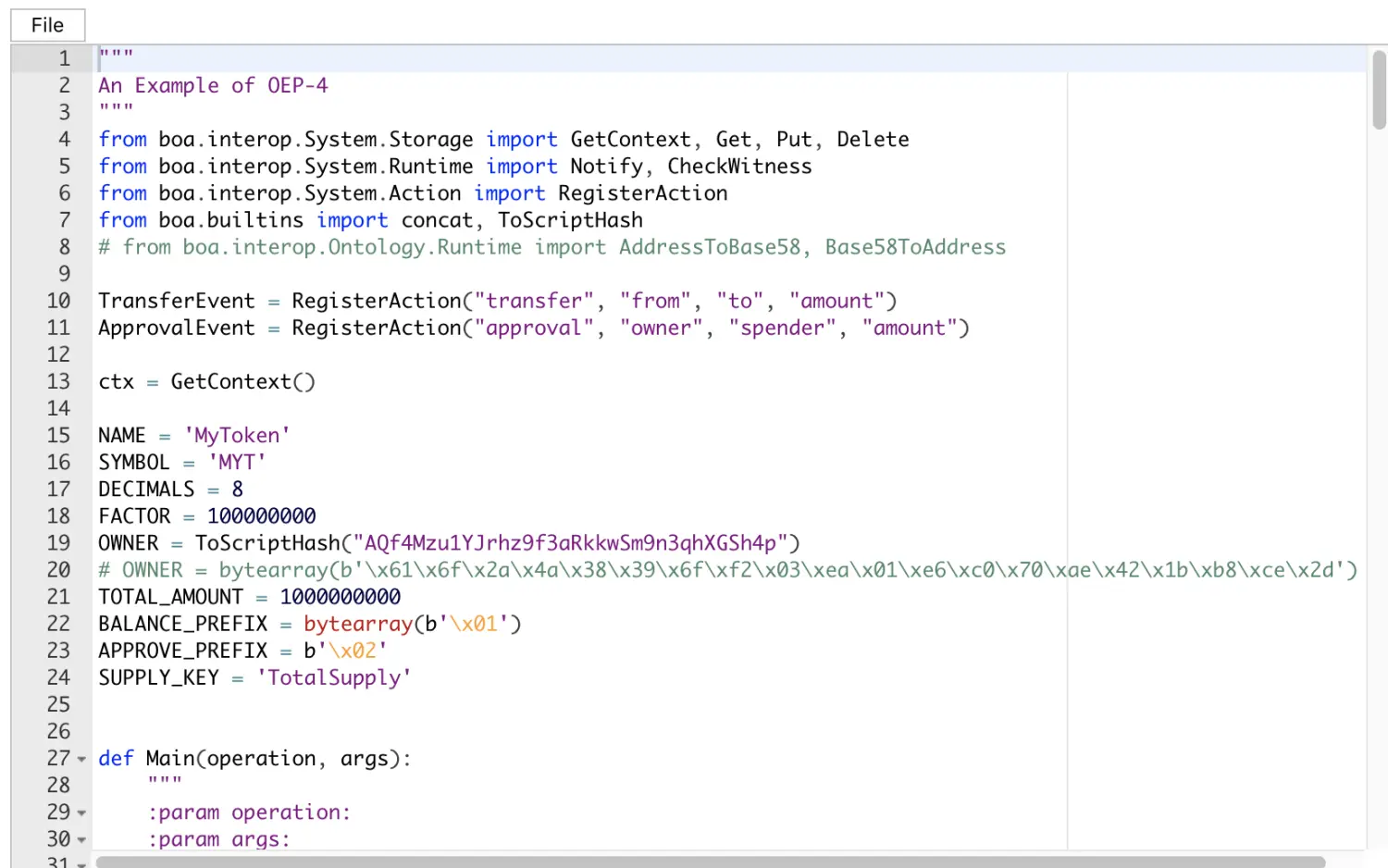Open the File menu

pyautogui.click(x=47, y=25)
